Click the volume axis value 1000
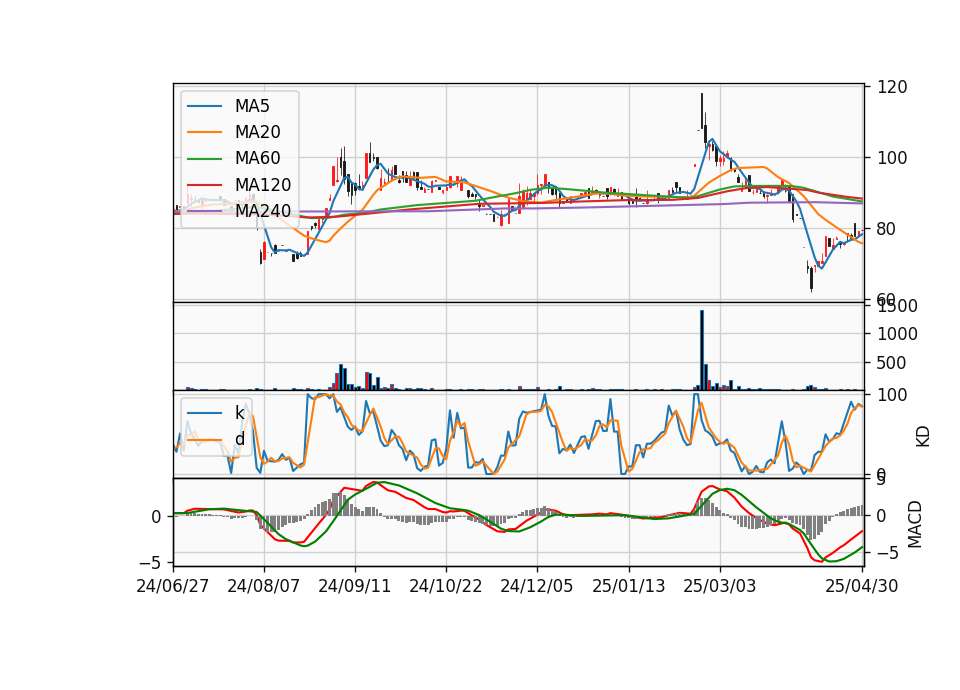This screenshot has height=690, width=960. [898, 334]
